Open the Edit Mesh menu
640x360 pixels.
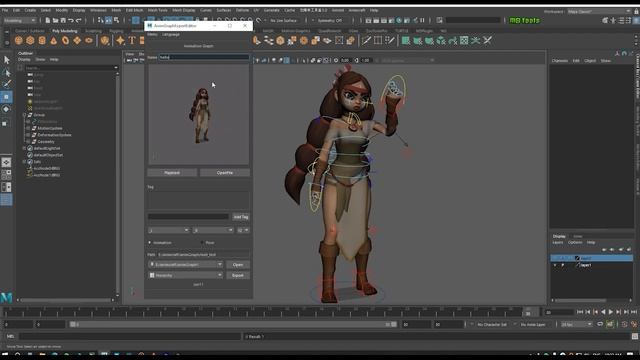(x=134, y=10)
